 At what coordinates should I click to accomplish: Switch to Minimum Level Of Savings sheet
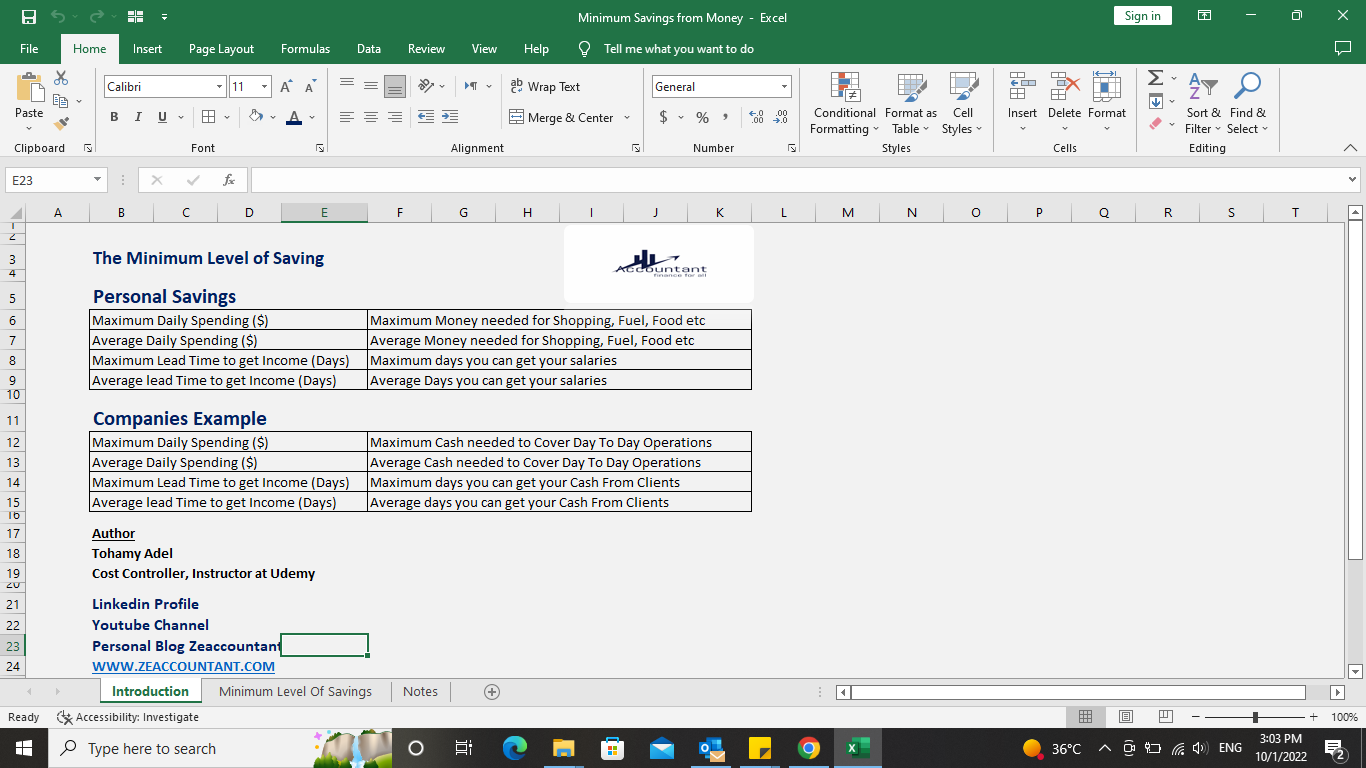coord(295,691)
